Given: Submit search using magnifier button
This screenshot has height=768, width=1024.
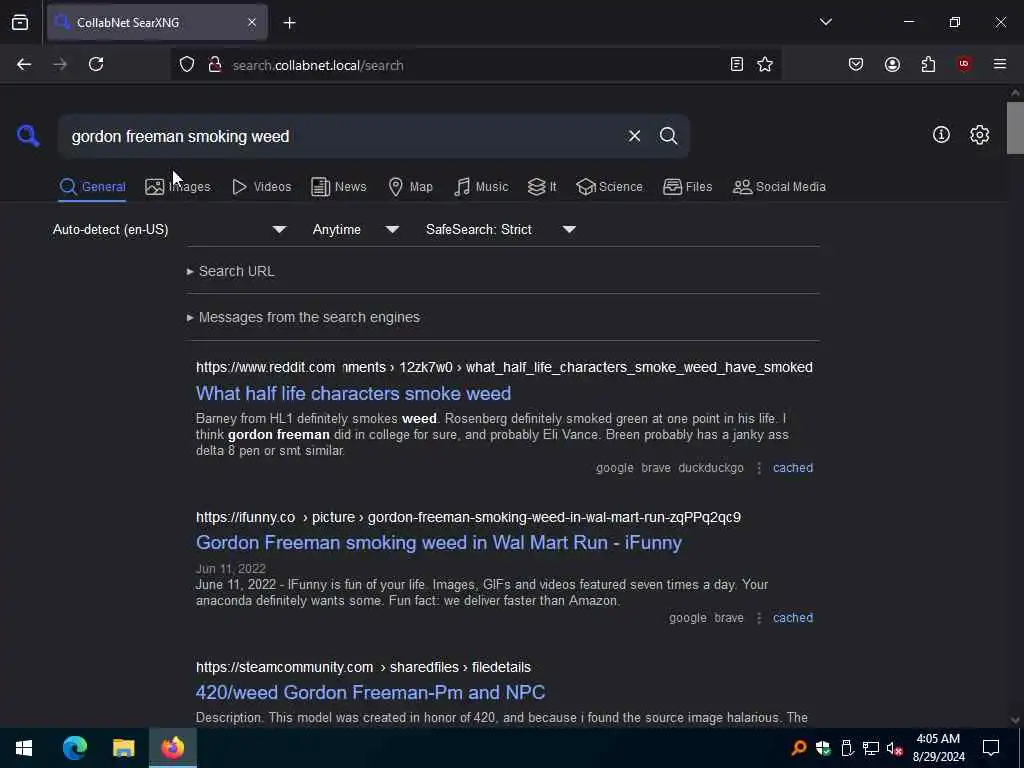Looking at the screenshot, I should click(668, 136).
